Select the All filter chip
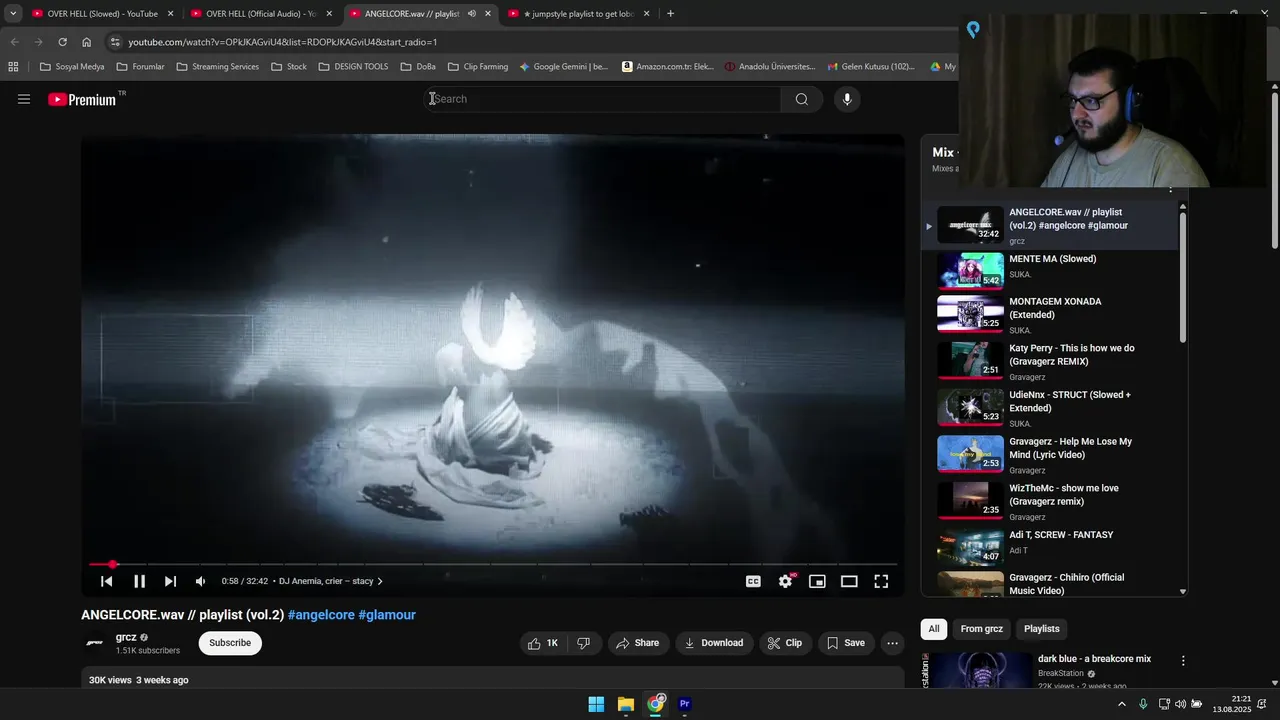 tap(933, 629)
